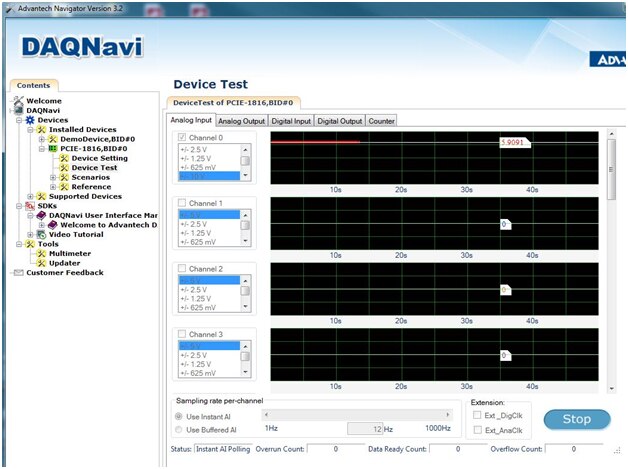Click the blue gear icon beside Devices
This screenshot has width=628, height=469.
point(30,120)
